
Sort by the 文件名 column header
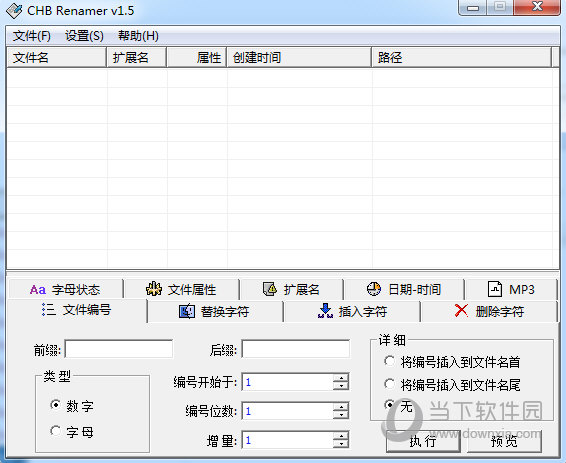tap(57, 57)
